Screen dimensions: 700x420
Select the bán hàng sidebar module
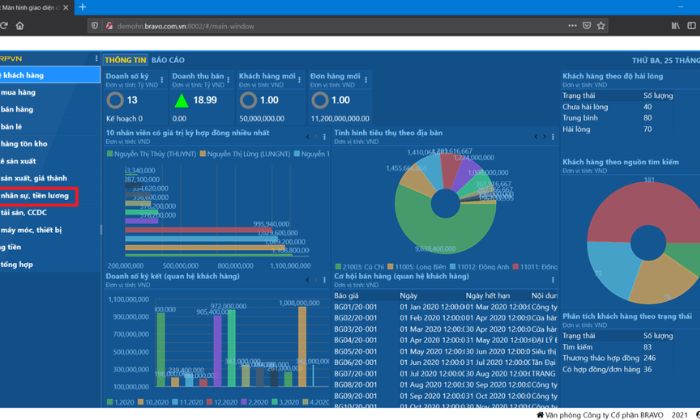click(50, 109)
